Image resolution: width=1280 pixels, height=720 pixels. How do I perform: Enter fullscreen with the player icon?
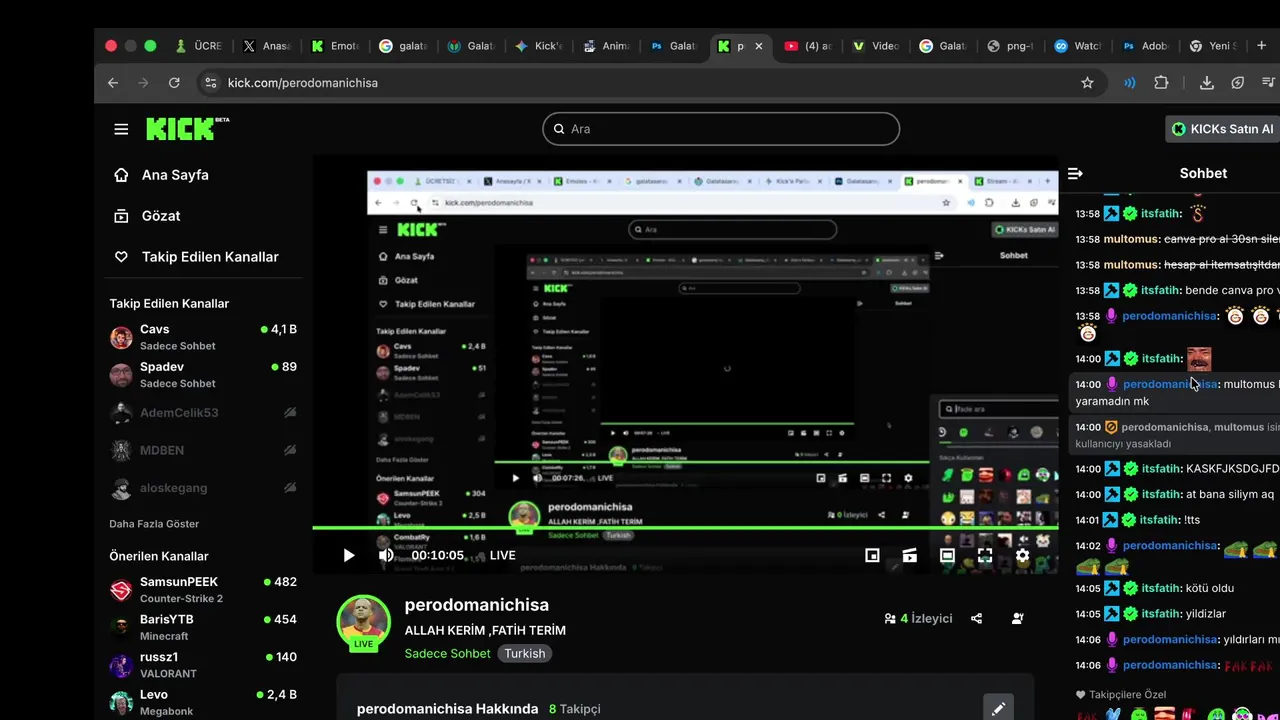[985, 555]
